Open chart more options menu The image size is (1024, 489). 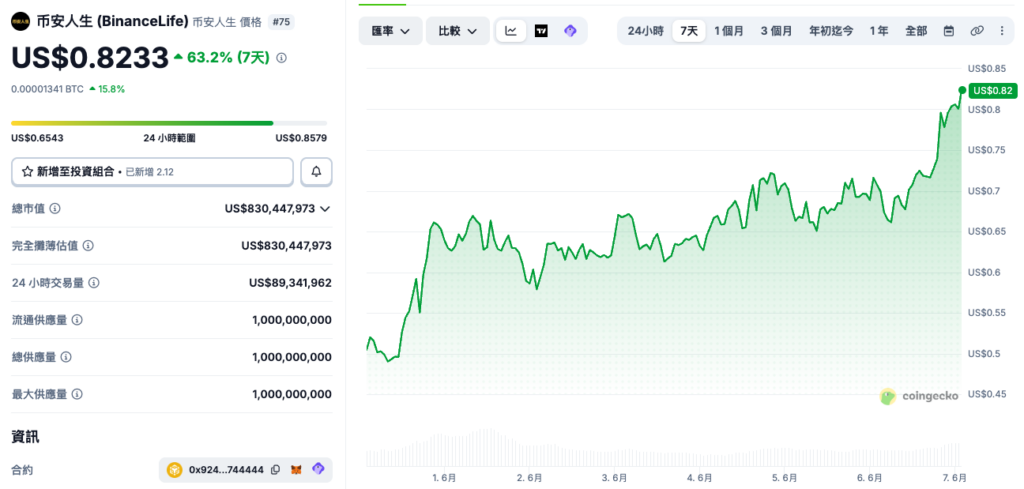(1002, 31)
